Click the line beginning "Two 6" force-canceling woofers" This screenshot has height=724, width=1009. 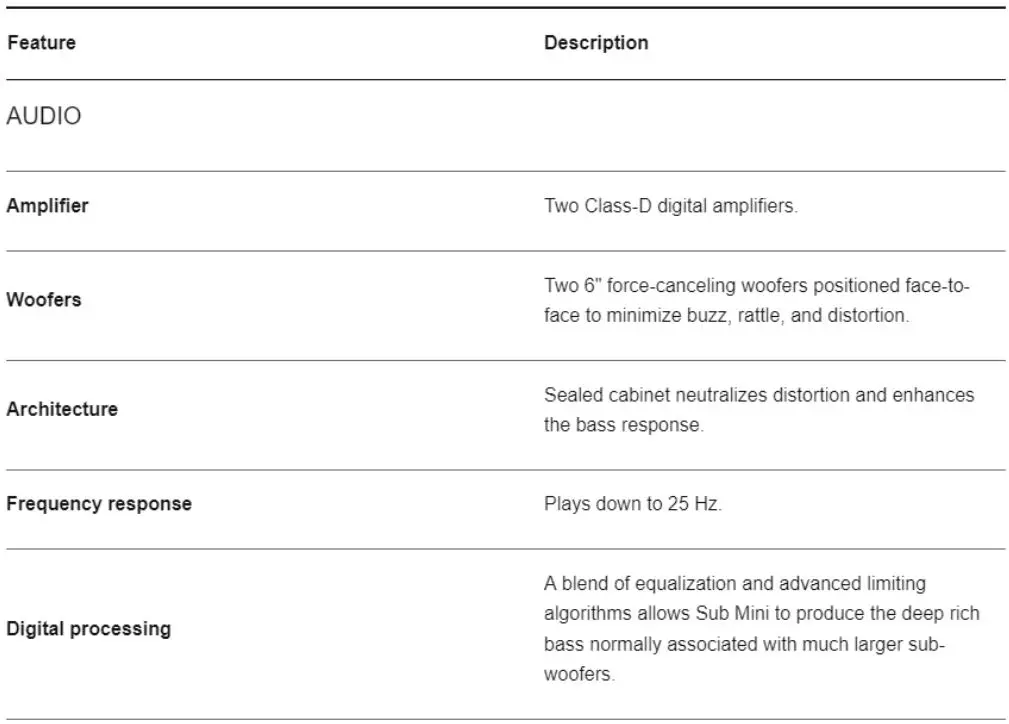click(x=756, y=286)
